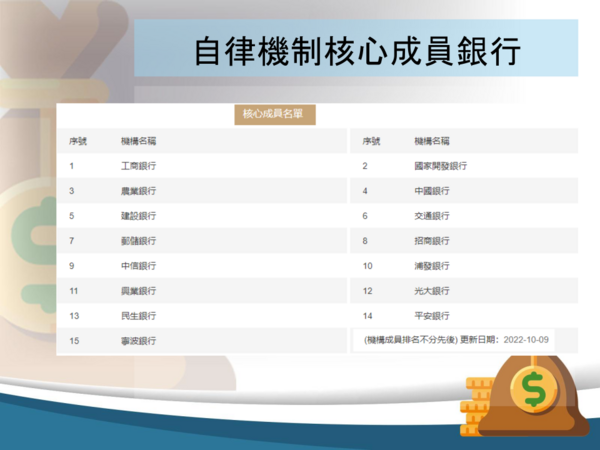Click serial number 12 beside 光大銀行
Screen dimensions: 600x450
[x=367, y=291]
